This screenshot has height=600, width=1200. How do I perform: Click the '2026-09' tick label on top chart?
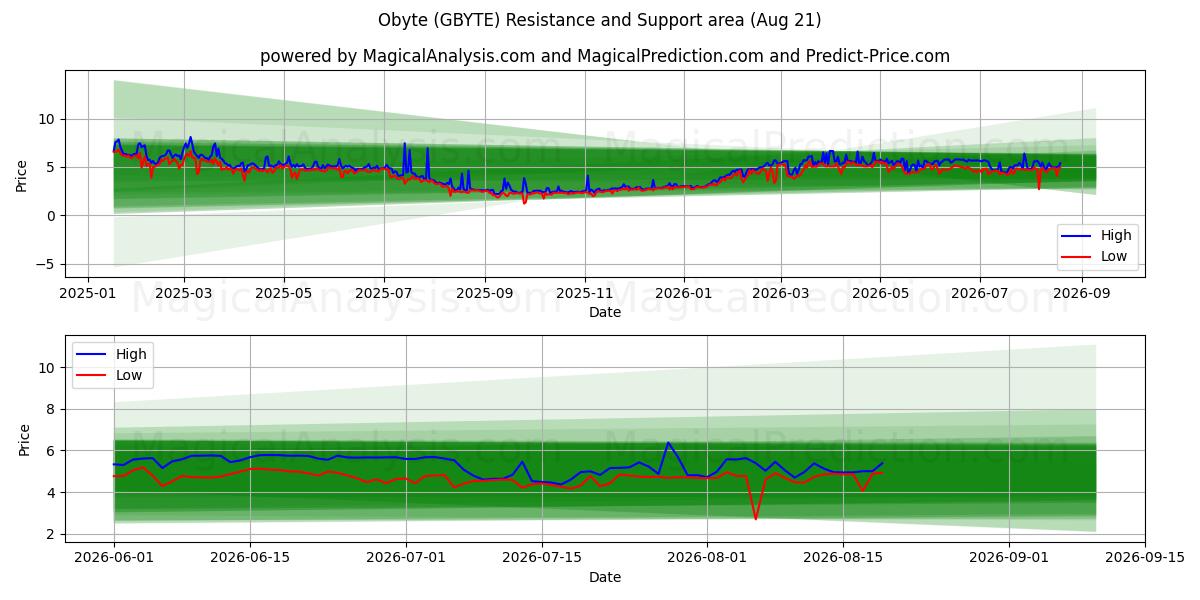(x=1081, y=294)
